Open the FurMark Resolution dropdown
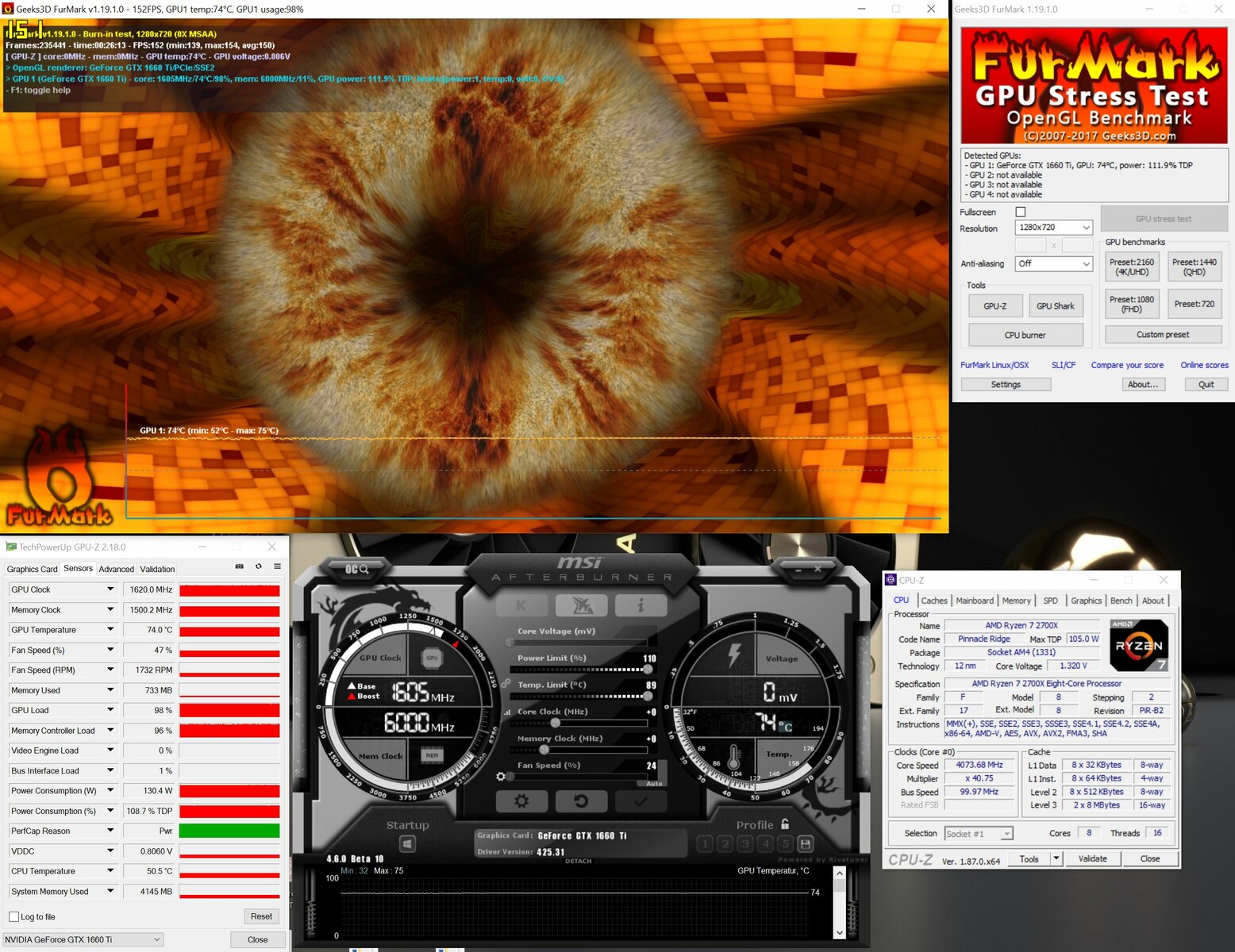 [1053, 228]
